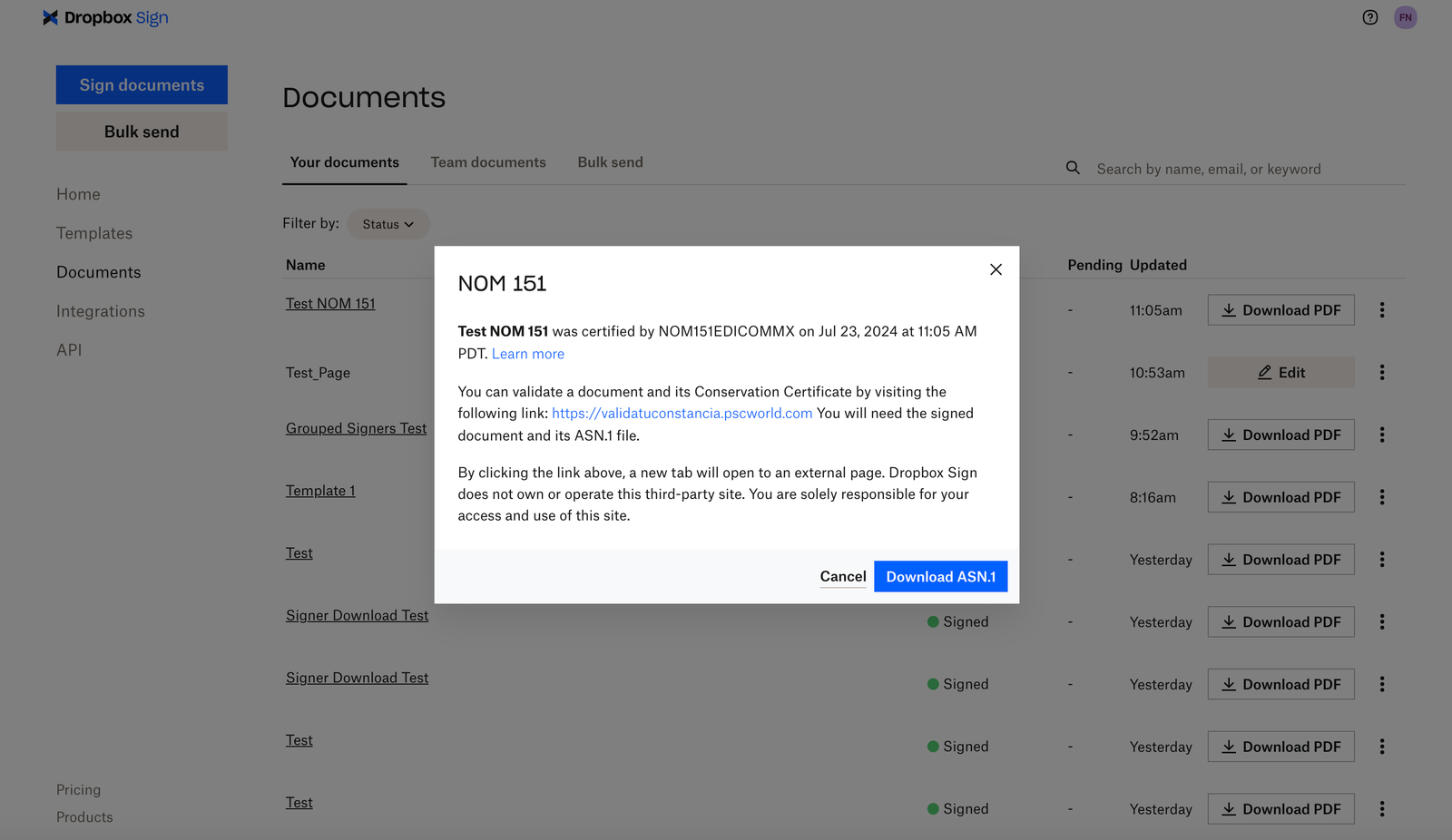Open the kebab menu on Signer Download Test row

pyautogui.click(x=1381, y=621)
